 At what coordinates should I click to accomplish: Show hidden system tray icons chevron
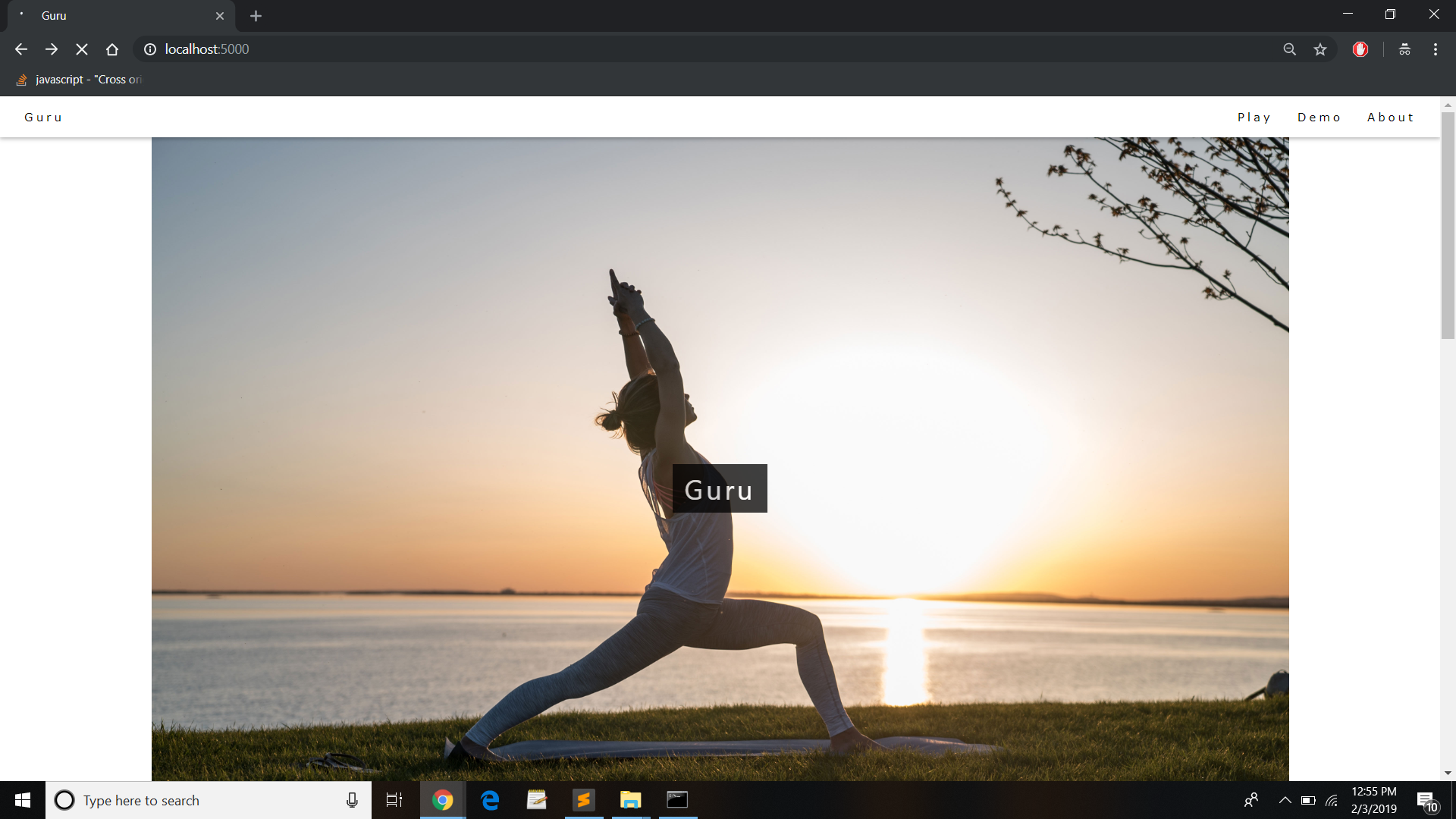1285,800
